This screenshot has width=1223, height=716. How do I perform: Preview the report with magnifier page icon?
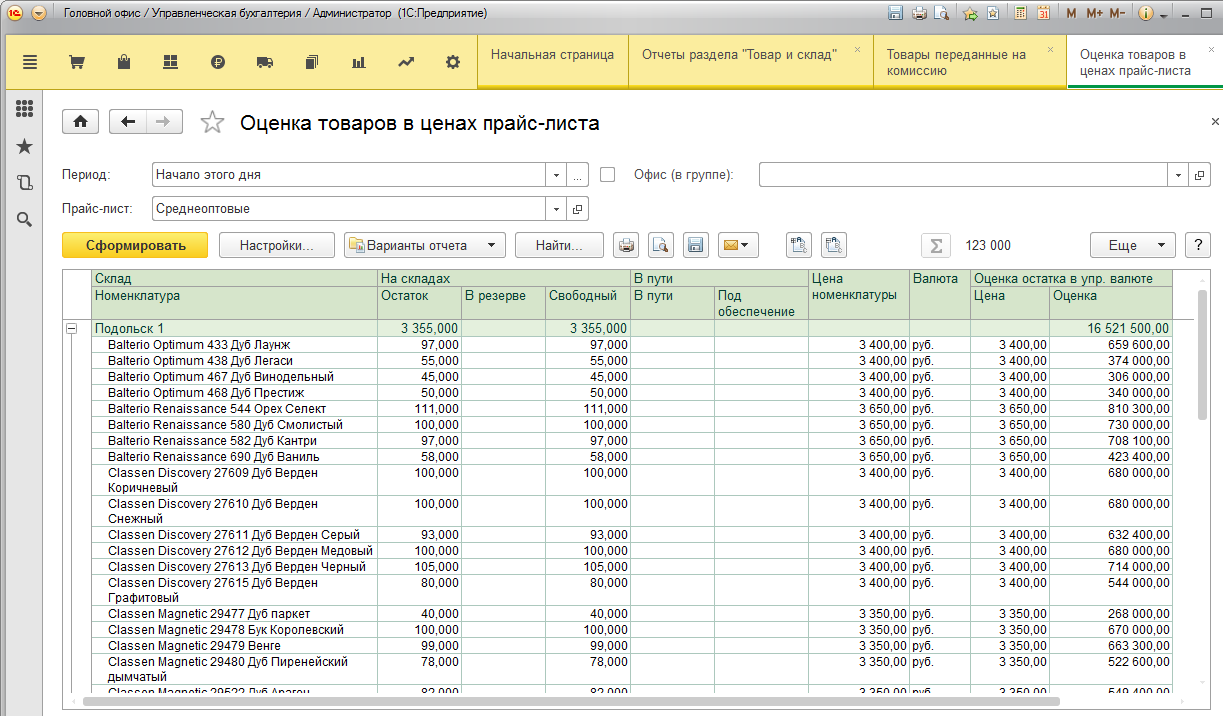click(x=660, y=245)
